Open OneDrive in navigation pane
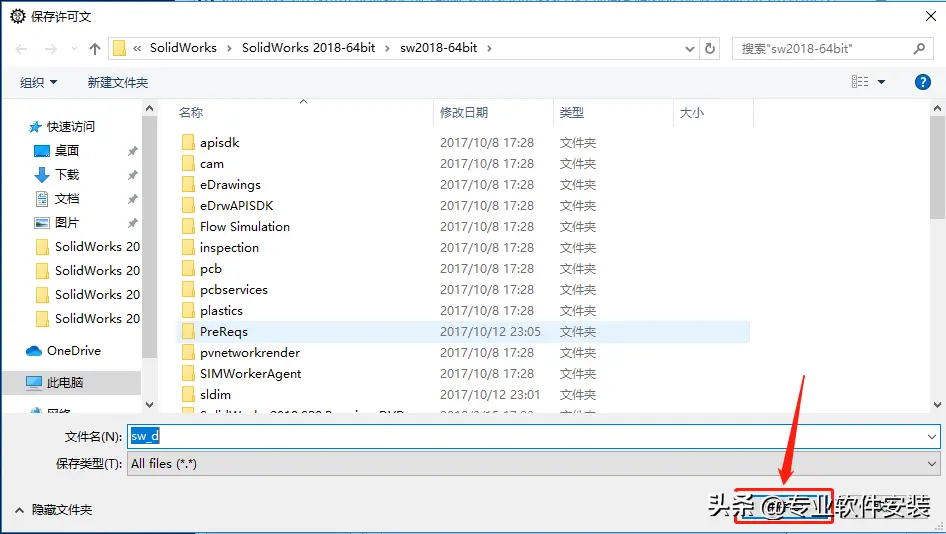Screen dimensions: 946x534 [74, 351]
